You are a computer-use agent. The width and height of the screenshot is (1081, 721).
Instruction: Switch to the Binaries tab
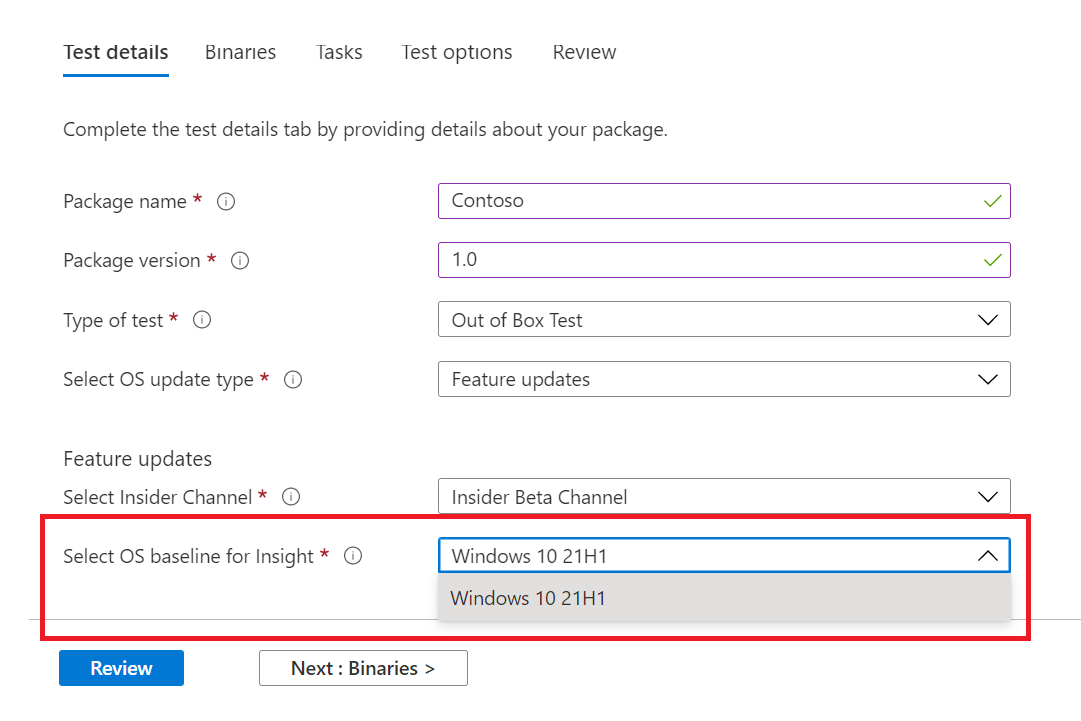(x=241, y=52)
